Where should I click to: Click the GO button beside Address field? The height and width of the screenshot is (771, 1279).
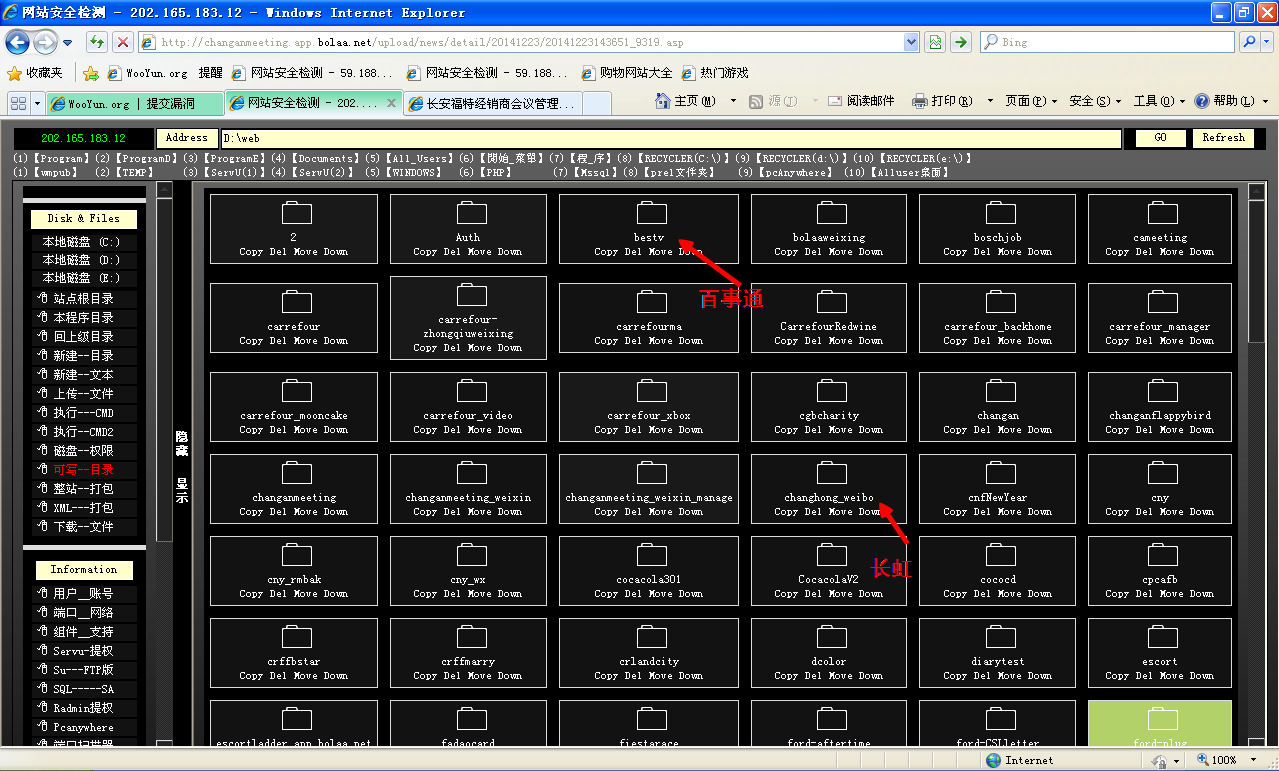(x=1161, y=138)
